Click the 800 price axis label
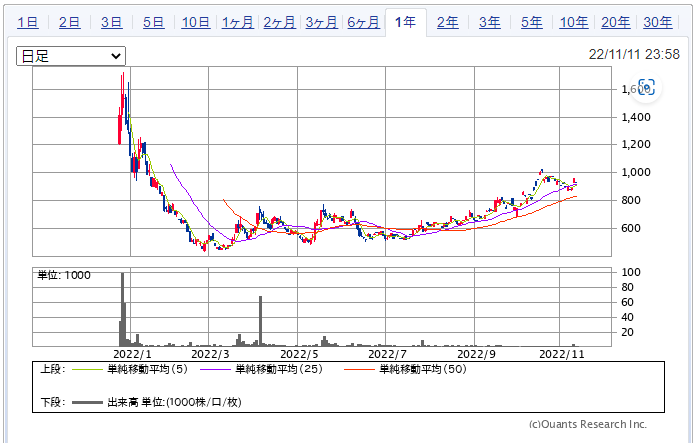The height and width of the screenshot is (443, 697). point(631,200)
